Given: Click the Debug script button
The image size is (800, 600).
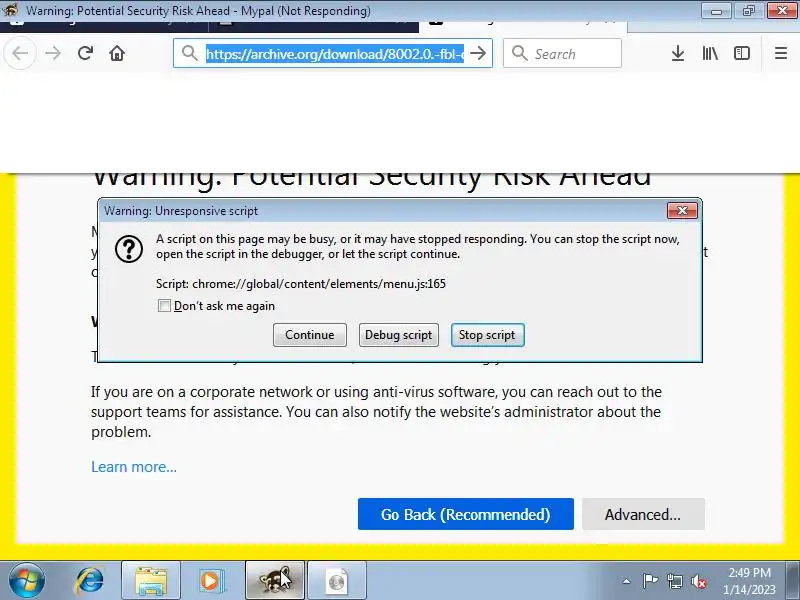Looking at the screenshot, I should point(398,335).
